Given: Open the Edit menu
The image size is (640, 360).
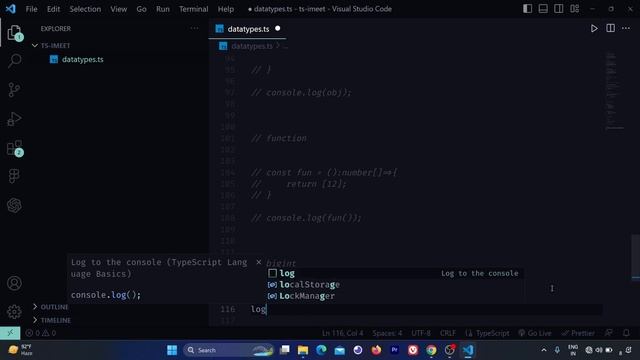Looking at the screenshot, I should (x=53, y=9).
